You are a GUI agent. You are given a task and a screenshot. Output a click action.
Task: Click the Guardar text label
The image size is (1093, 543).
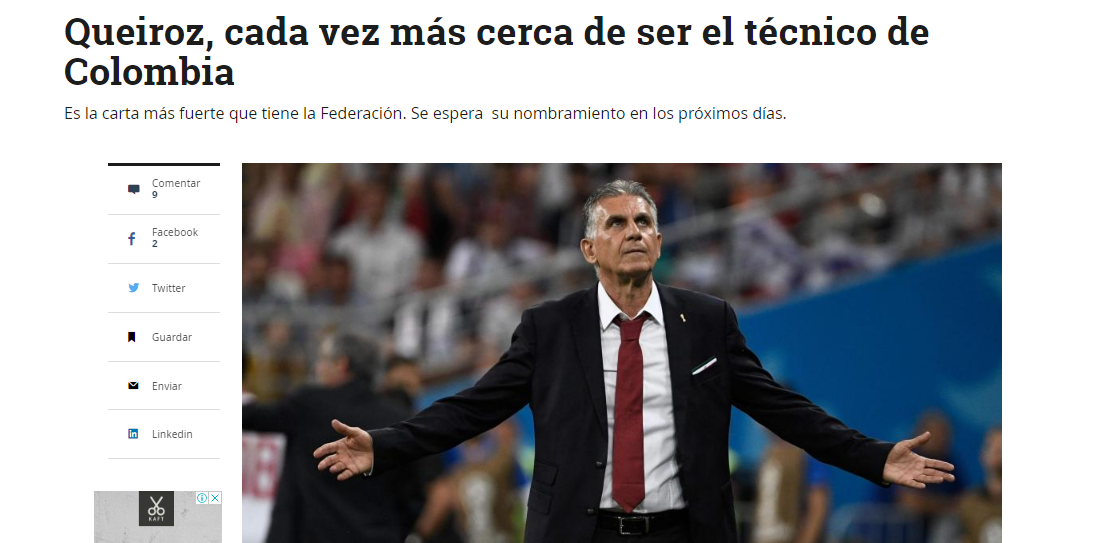pos(171,337)
